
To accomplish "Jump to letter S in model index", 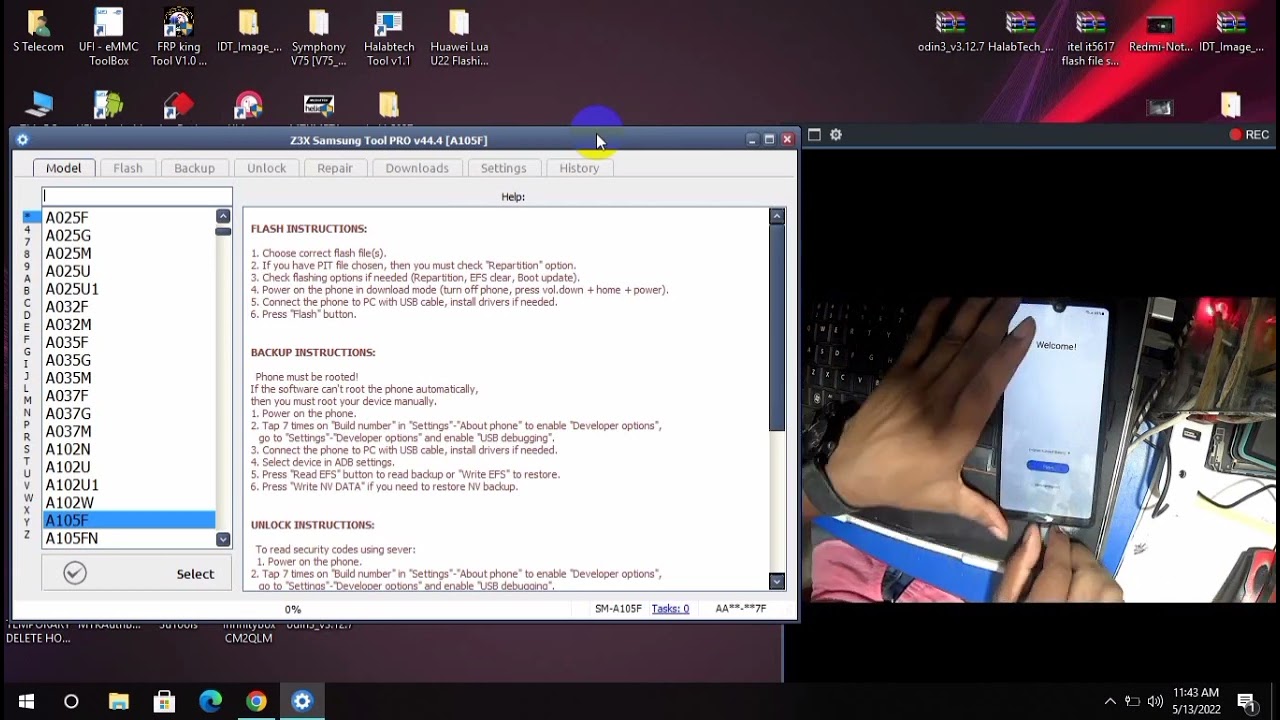I will pyautogui.click(x=27, y=449).
